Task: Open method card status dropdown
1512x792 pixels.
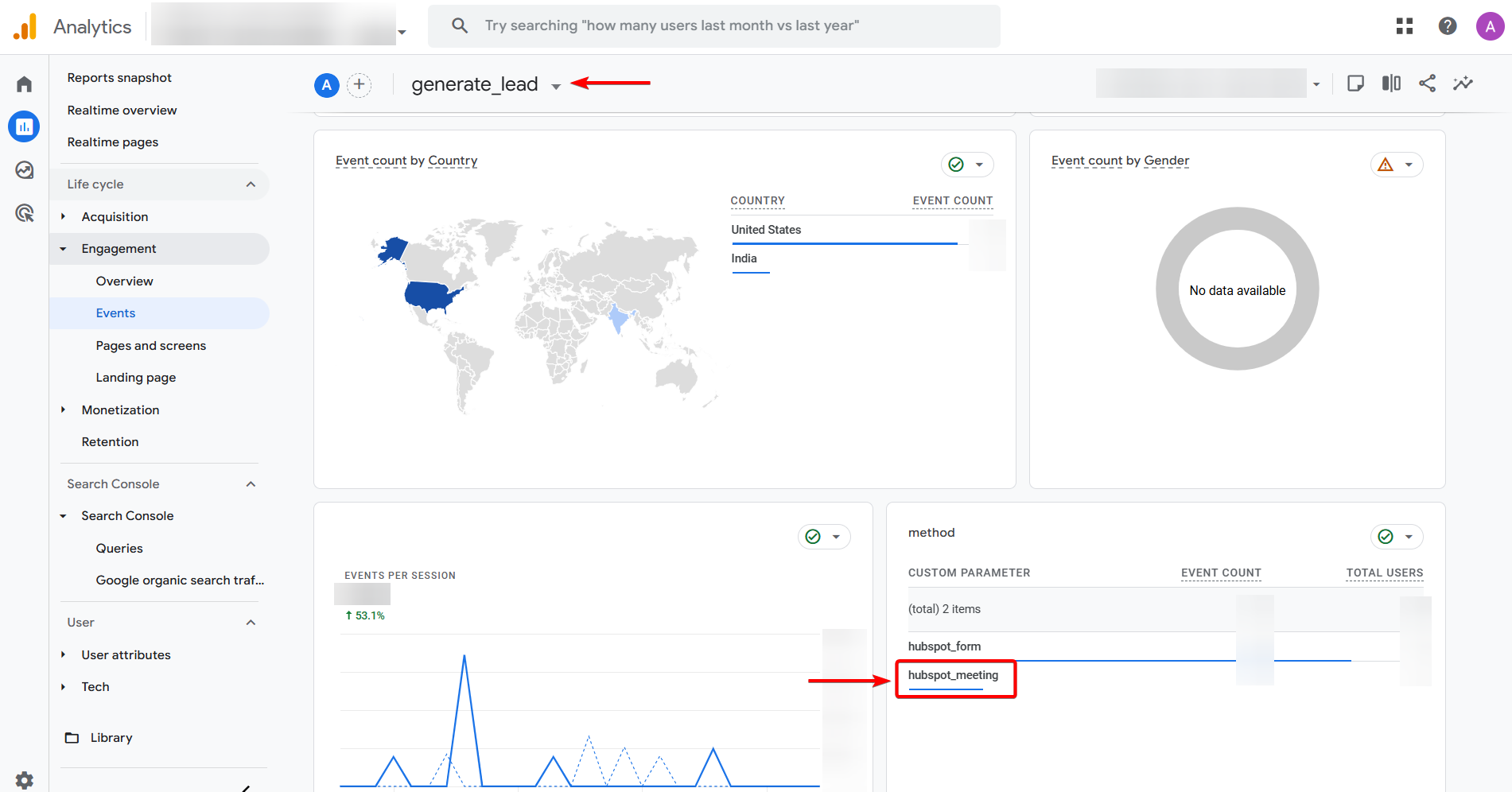Action: point(1397,537)
